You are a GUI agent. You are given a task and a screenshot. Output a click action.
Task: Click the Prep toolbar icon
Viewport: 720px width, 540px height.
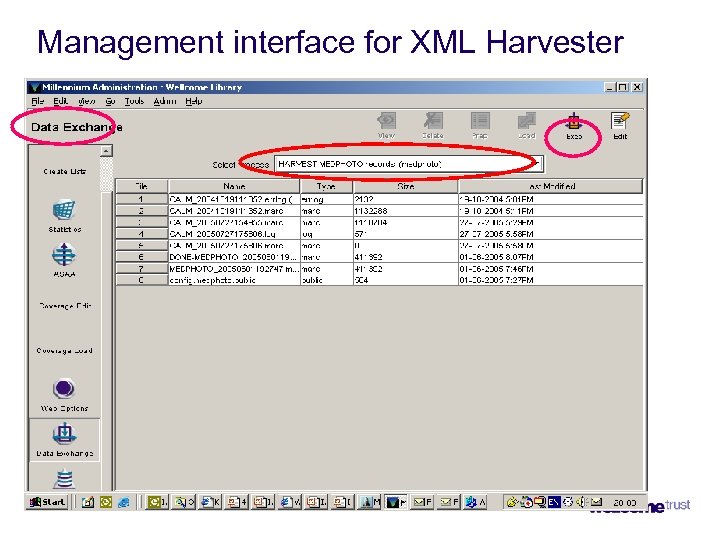[x=480, y=121]
